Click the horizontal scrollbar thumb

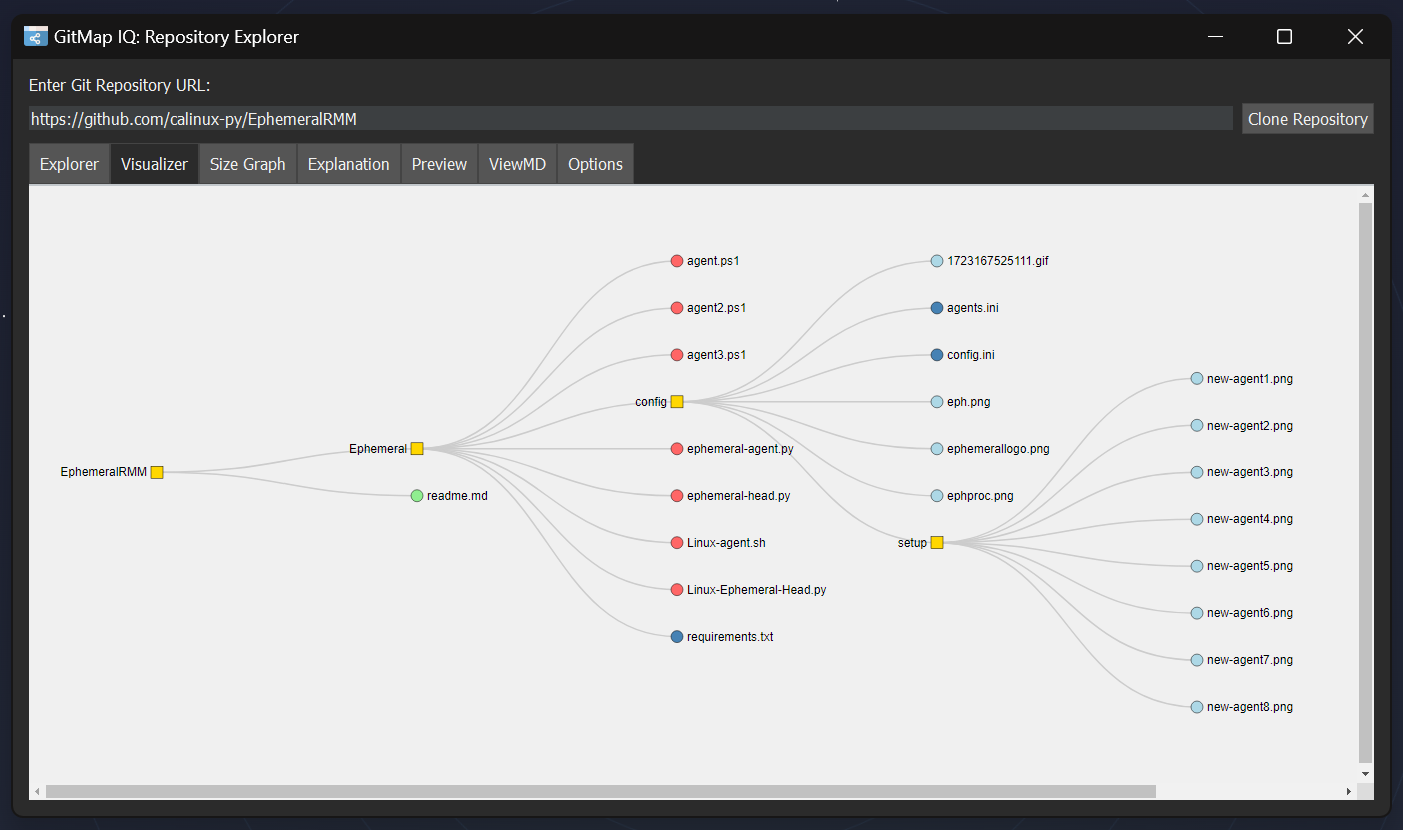(x=601, y=791)
